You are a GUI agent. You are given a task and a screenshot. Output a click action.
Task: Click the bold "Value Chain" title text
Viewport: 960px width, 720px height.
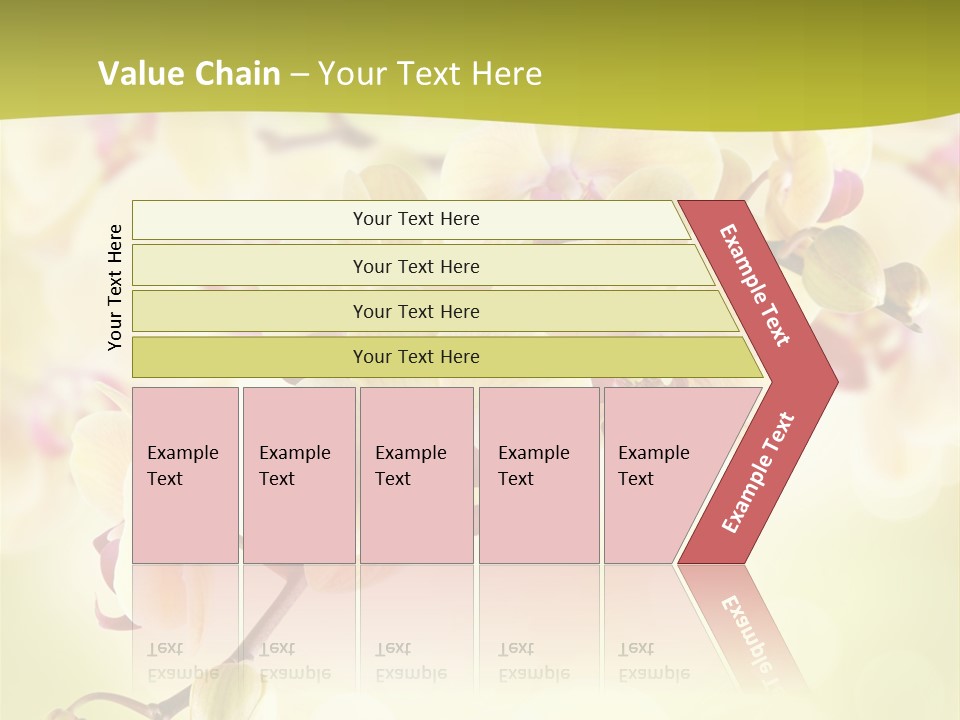[x=189, y=74]
